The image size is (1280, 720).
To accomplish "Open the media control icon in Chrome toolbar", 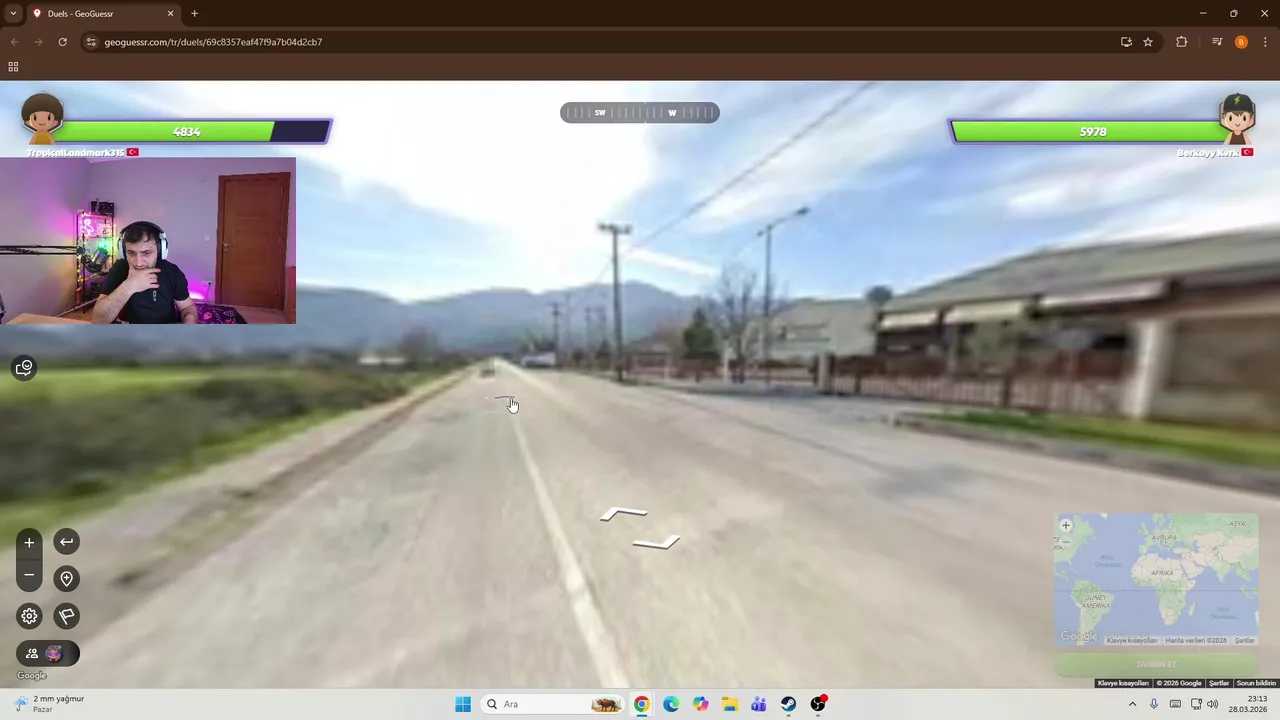I will 1217,42.
